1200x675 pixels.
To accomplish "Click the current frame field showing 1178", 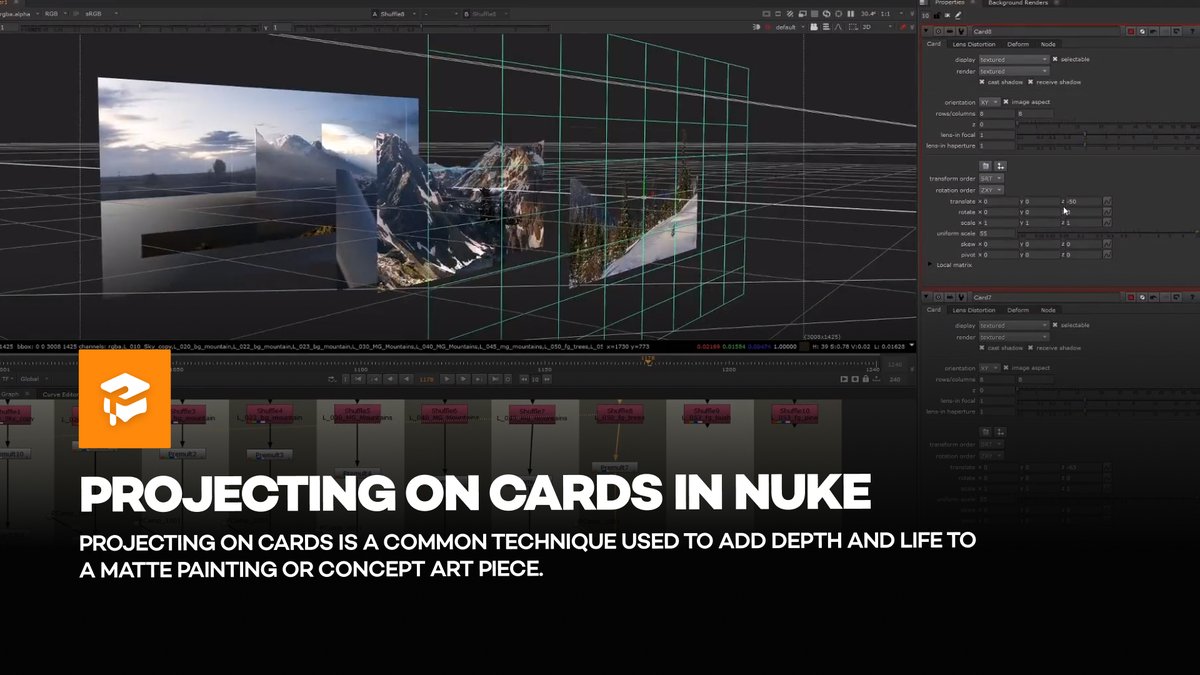I will click(x=426, y=378).
